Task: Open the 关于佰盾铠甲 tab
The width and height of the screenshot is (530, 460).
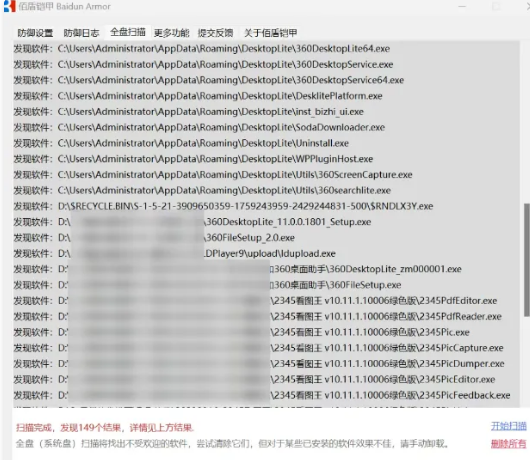Action: (x=270, y=33)
